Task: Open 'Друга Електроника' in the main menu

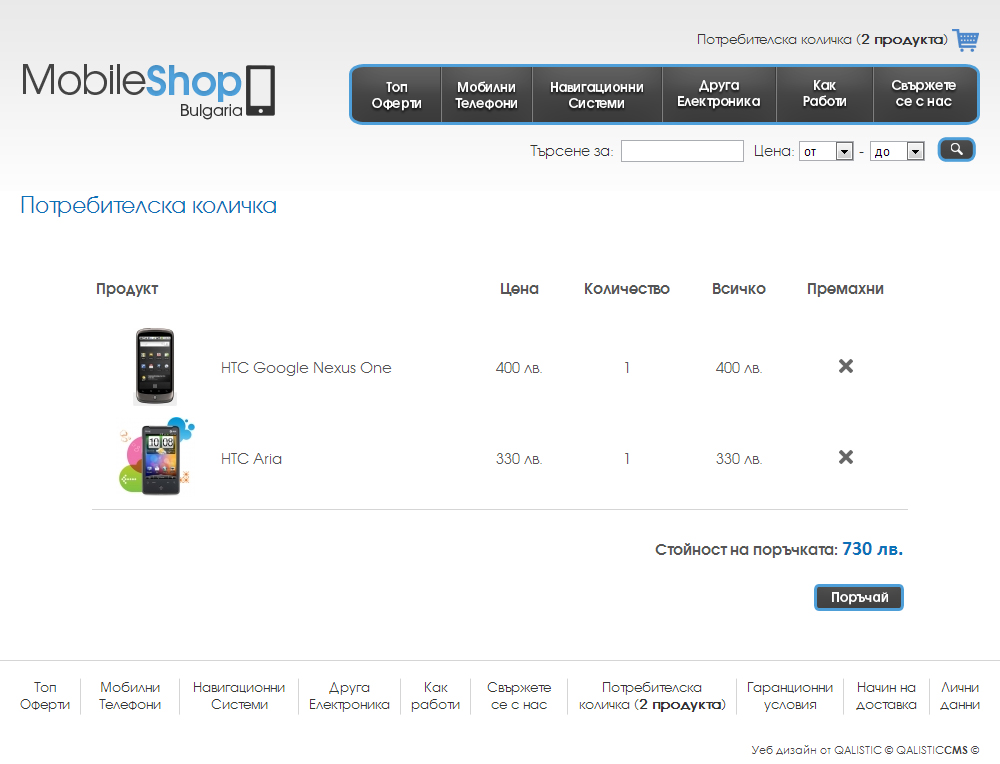Action: coord(719,94)
